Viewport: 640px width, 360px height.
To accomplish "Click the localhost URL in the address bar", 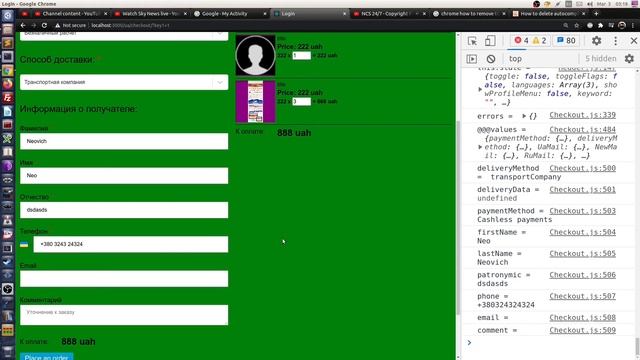I will tap(130, 25).
